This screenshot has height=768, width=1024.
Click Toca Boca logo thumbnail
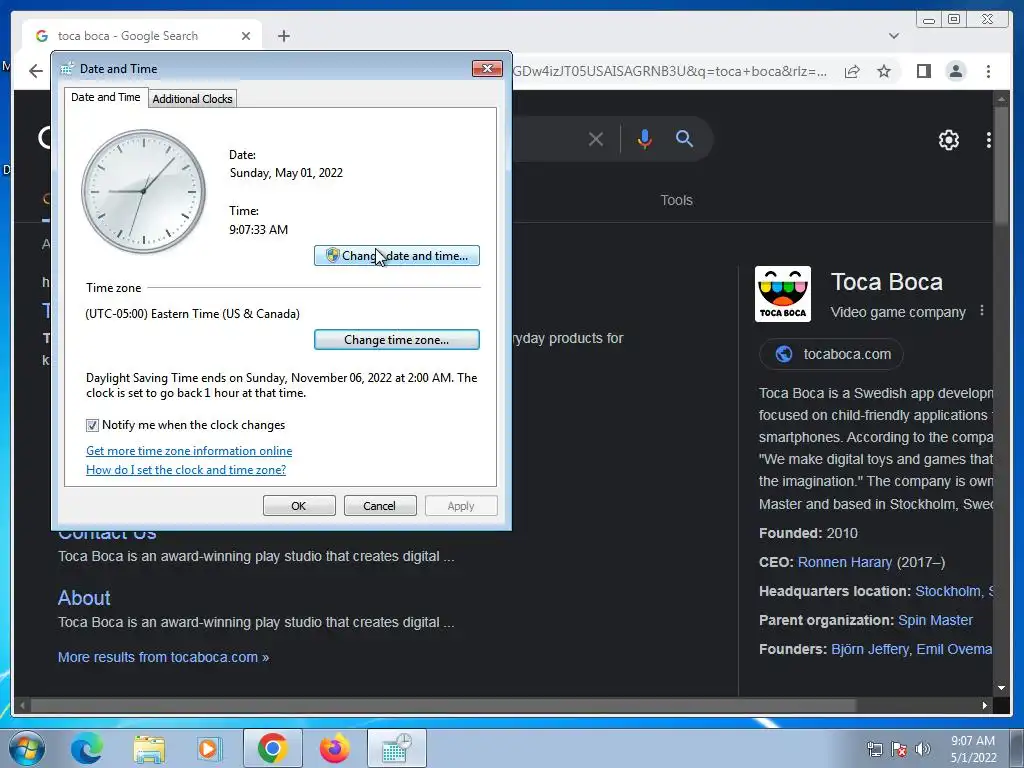point(783,294)
